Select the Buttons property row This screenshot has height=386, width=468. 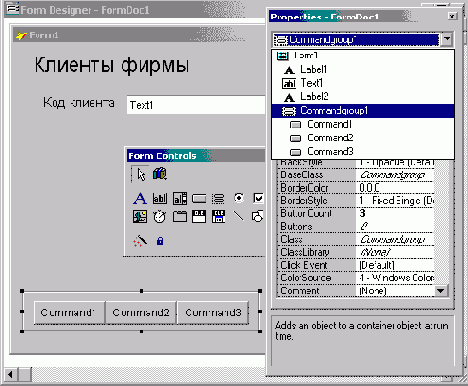pos(356,226)
